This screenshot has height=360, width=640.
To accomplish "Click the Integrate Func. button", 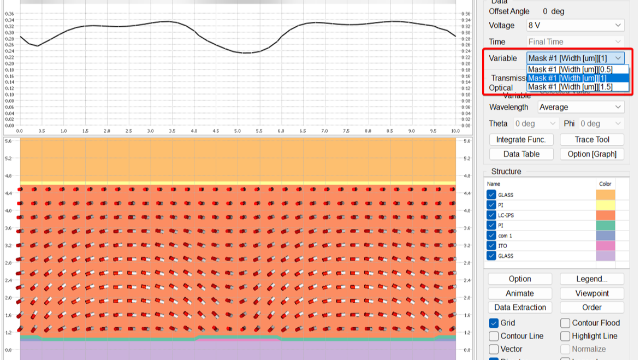I will tap(521, 140).
